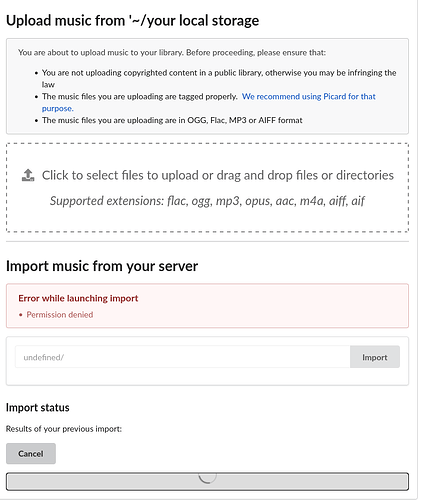Click the upload notice info box

207,86
